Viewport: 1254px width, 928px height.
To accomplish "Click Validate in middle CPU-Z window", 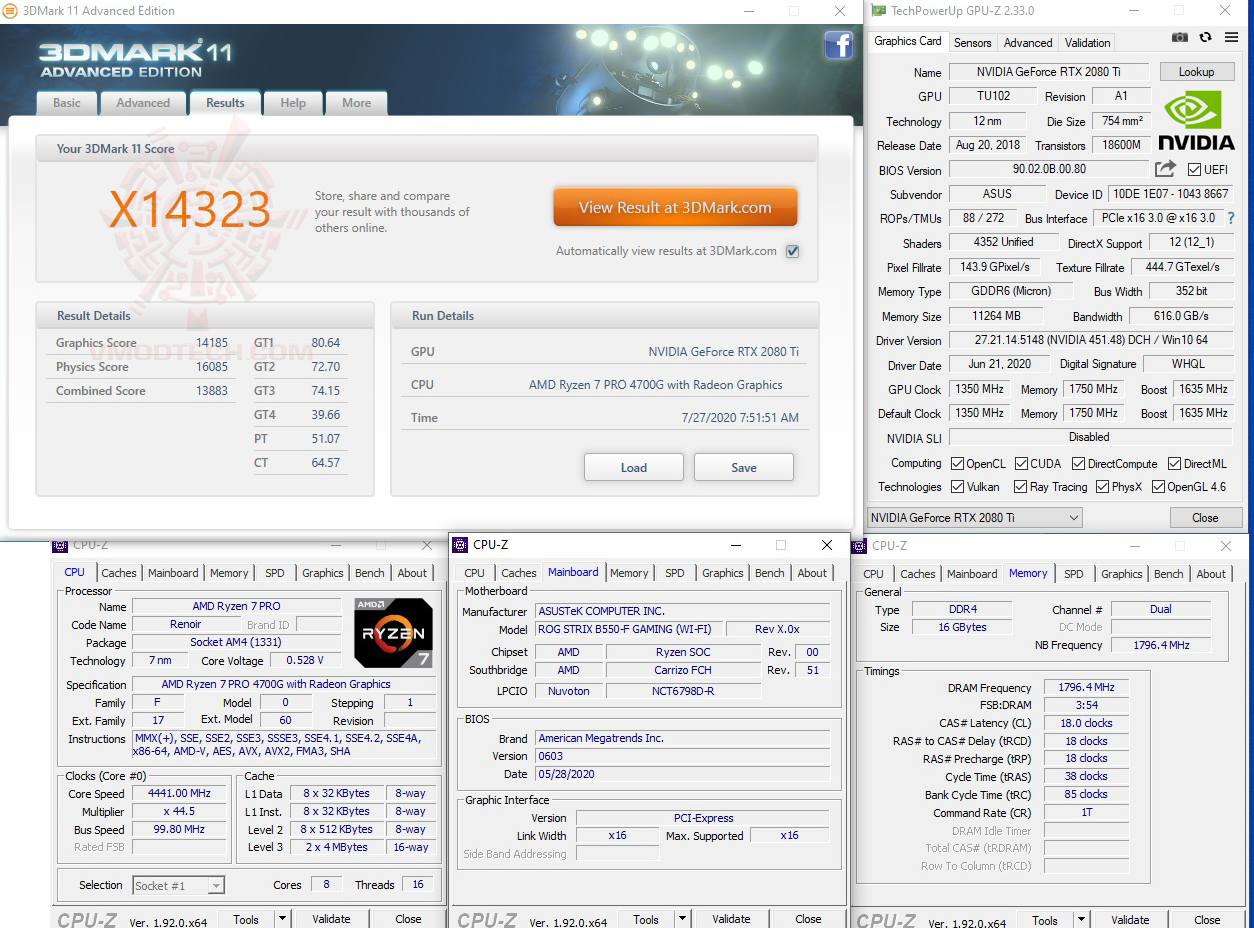I will 731,919.
